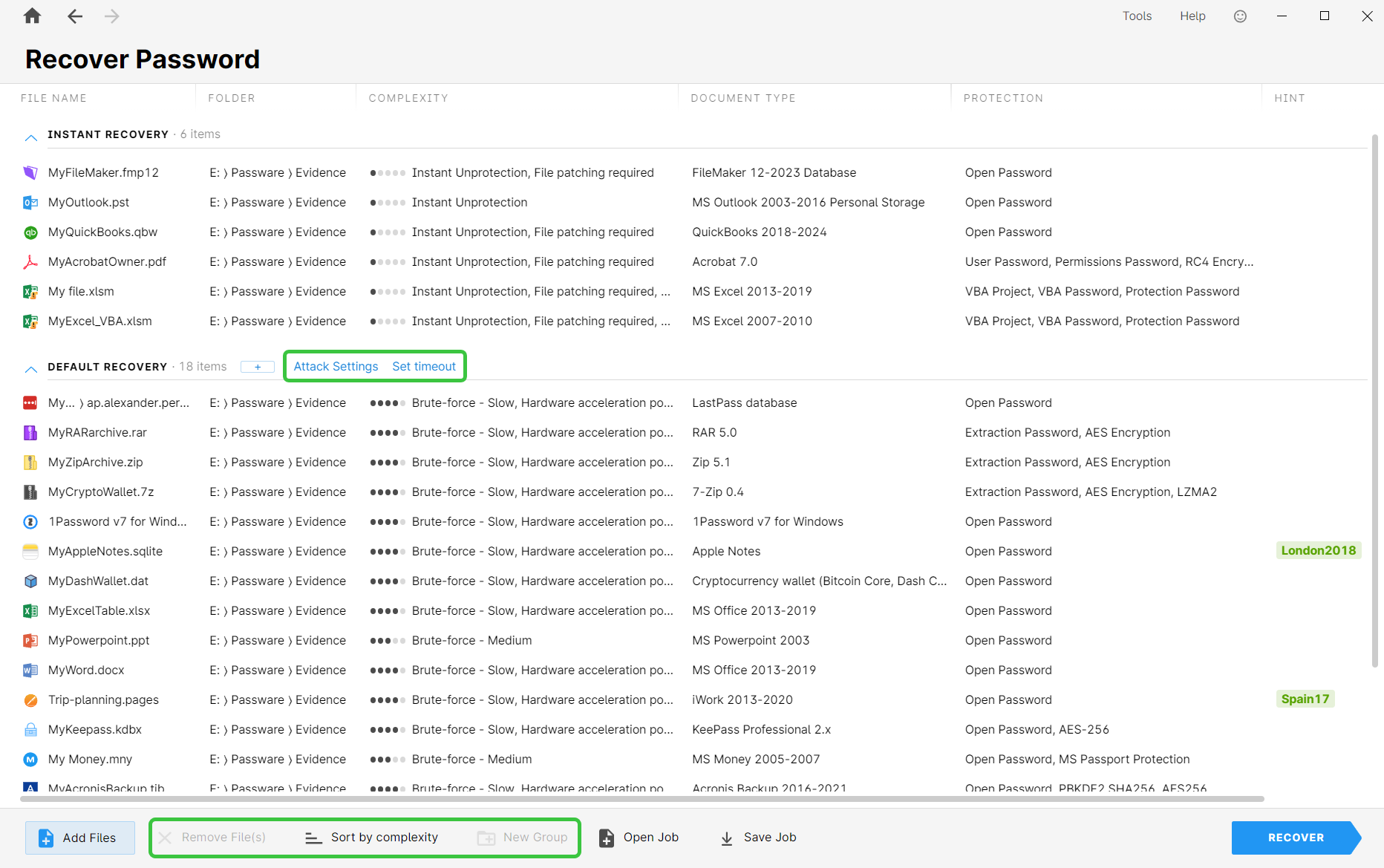The height and width of the screenshot is (868, 1384).
Task: Sort by the Document Type column header
Action: 743,98
